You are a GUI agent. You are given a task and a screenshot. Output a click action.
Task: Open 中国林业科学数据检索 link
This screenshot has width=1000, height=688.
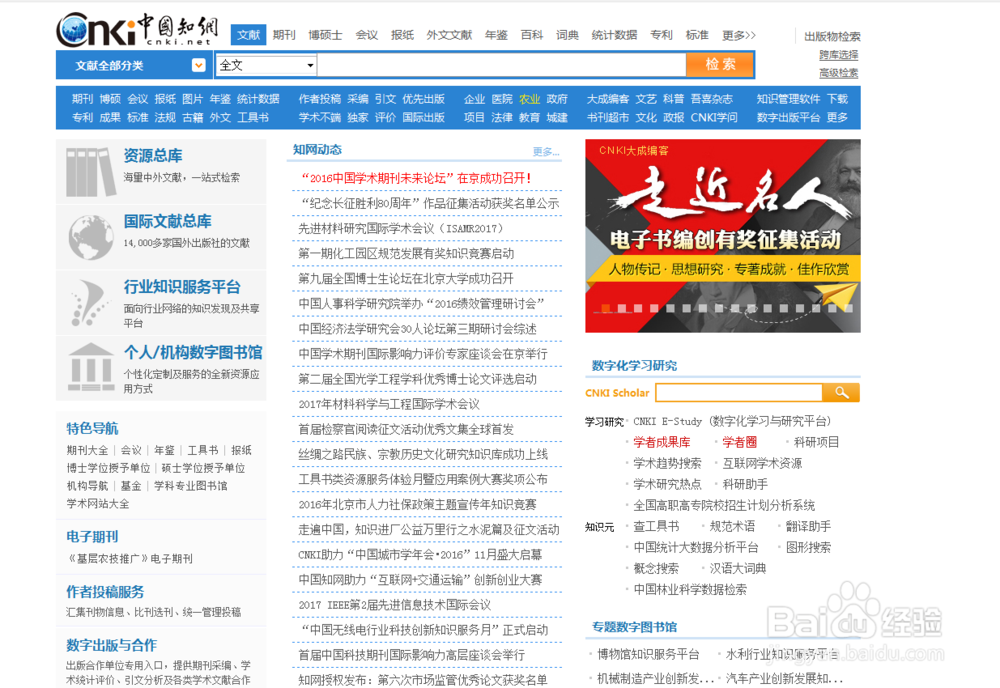(x=690, y=589)
